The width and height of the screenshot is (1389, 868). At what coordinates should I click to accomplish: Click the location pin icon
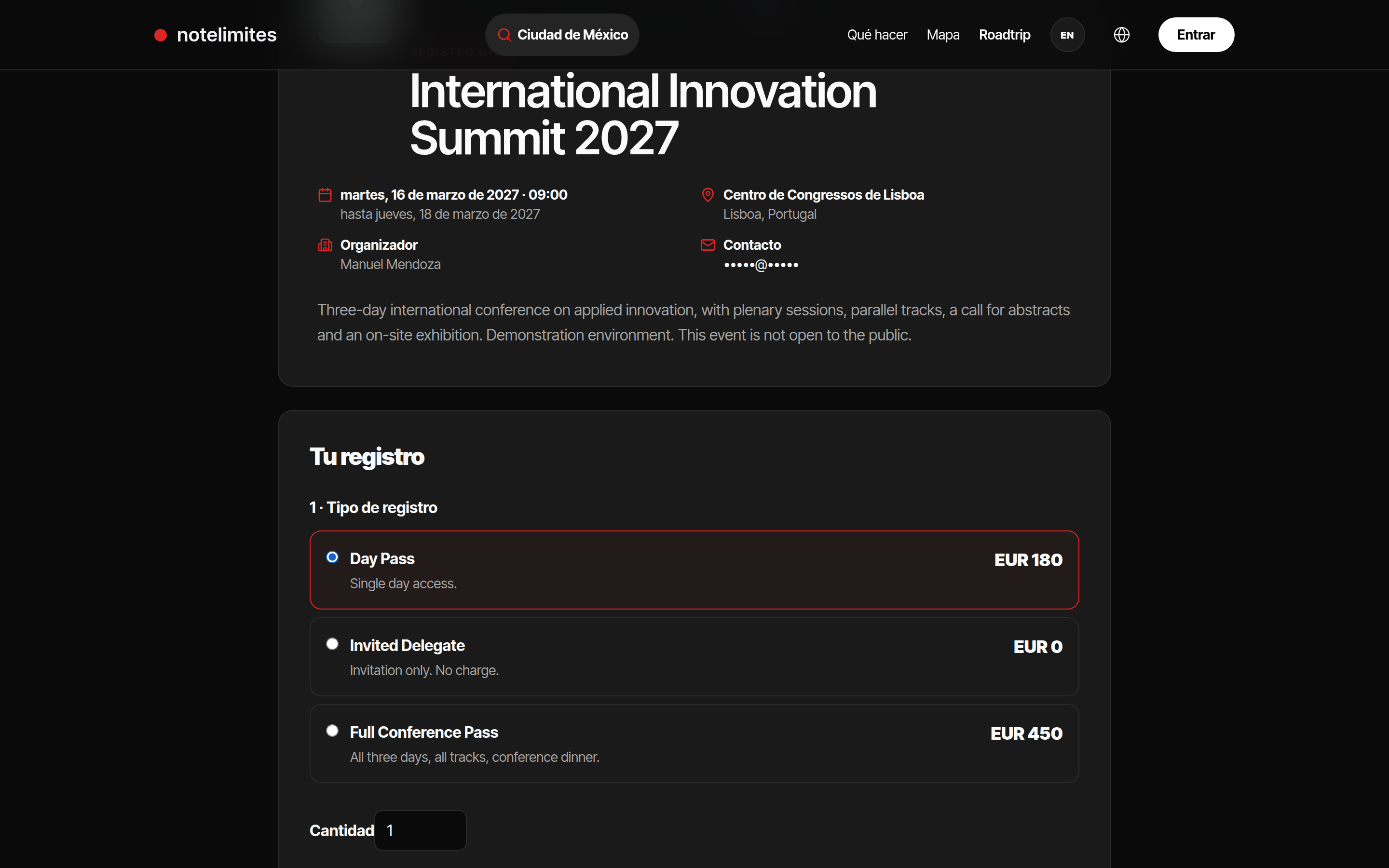point(708,195)
